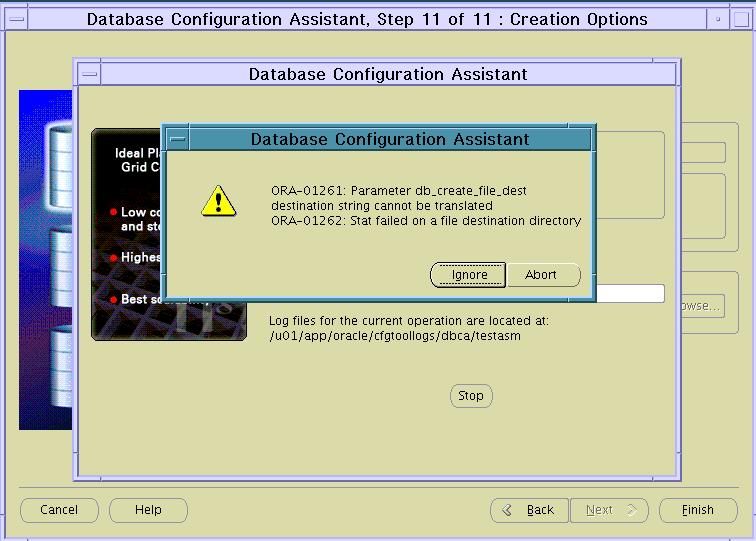Click the Cancel button in the wizard
The width and height of the screenshot is (756, 541).
coord(59,510)
